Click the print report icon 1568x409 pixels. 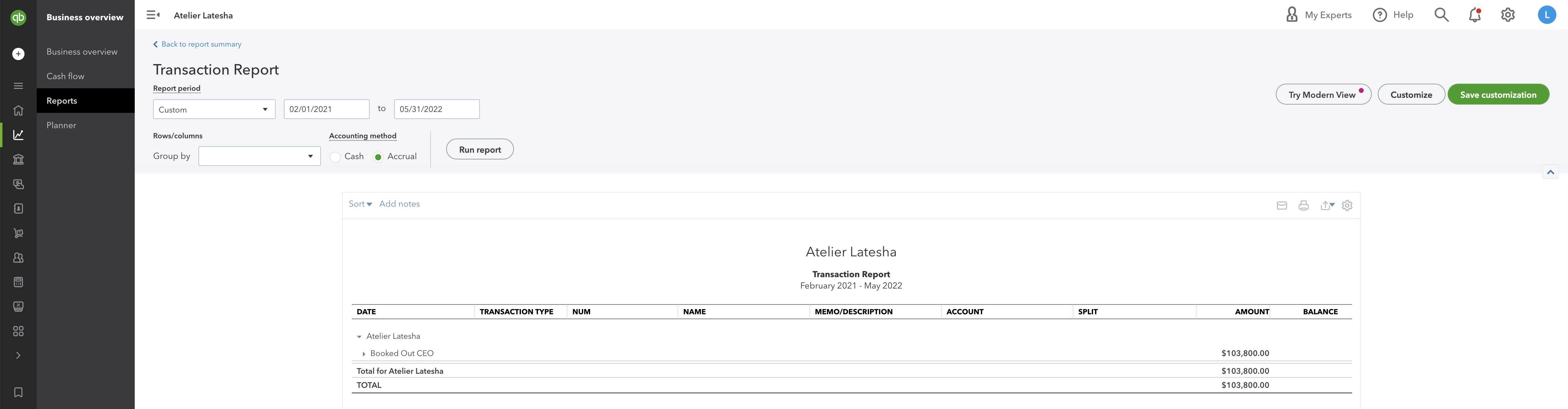point(1303,205)
